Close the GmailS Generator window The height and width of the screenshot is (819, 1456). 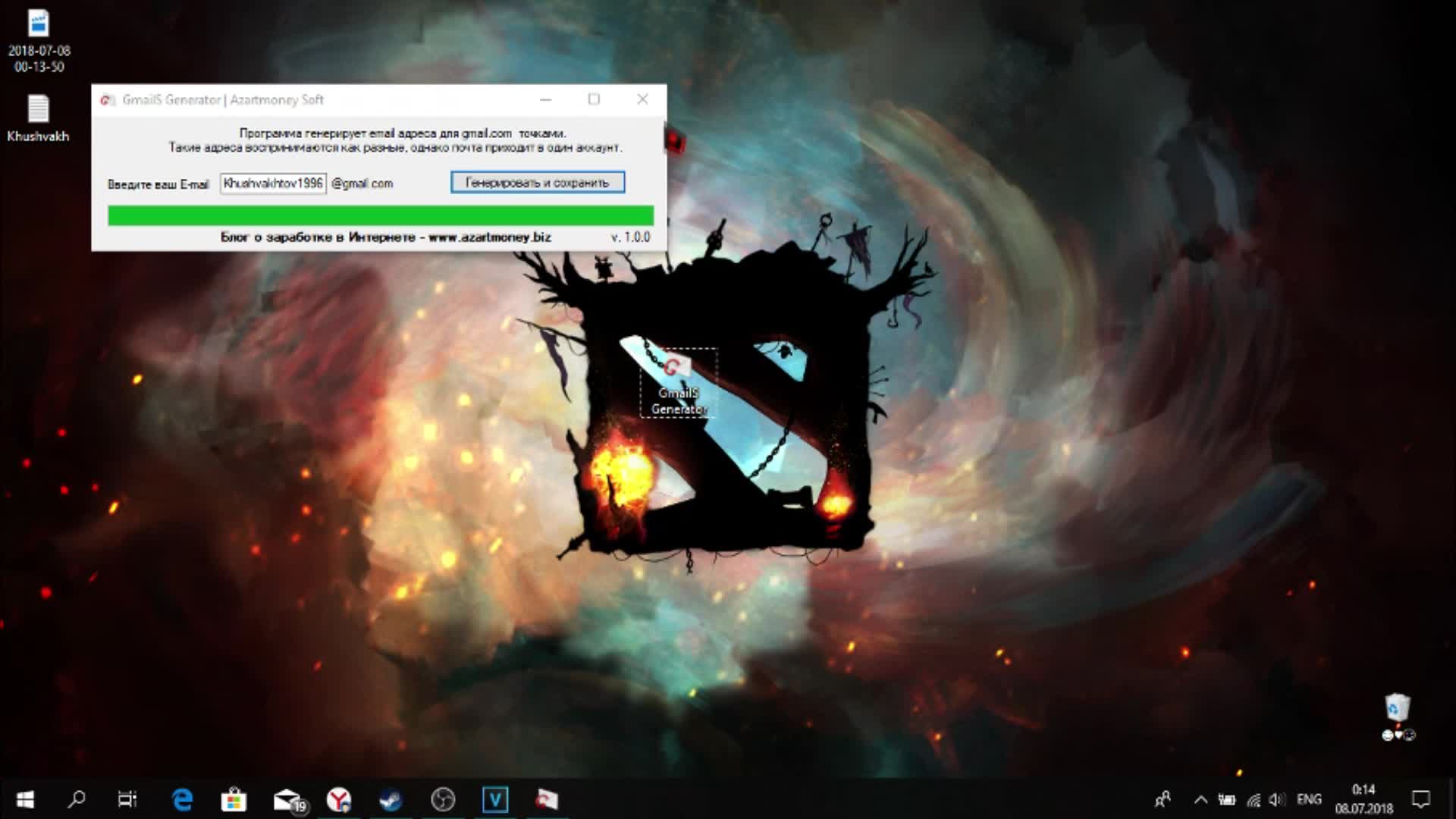point(642,99)
